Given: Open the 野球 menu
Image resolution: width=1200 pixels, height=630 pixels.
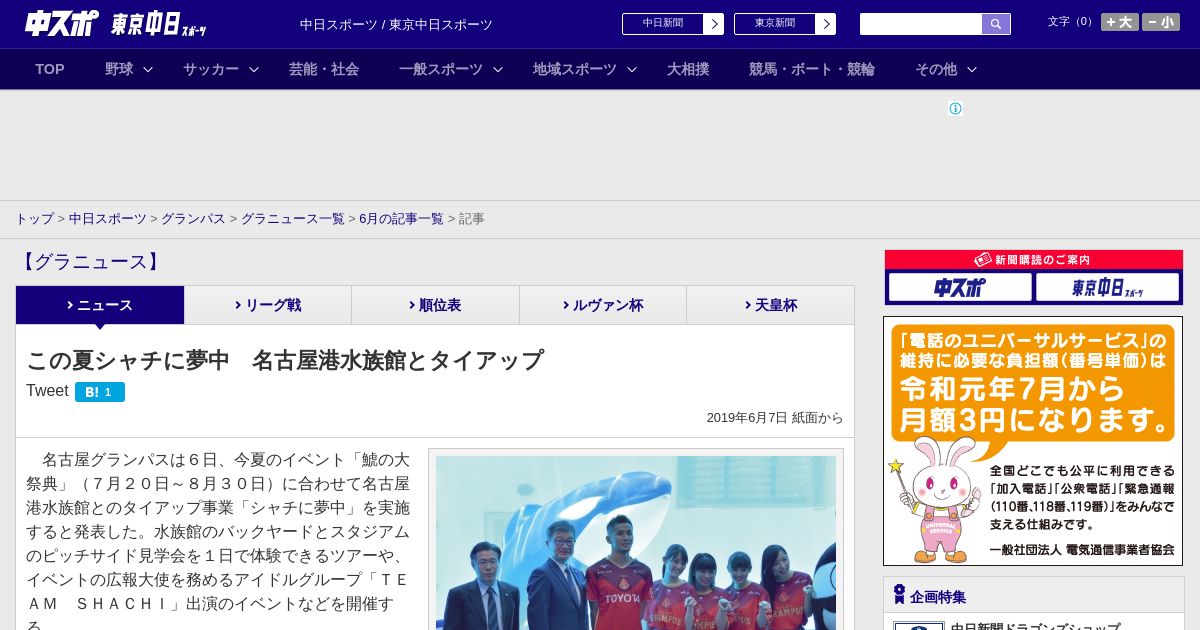Looking at the screenshot, I should [x=119, y=69].
